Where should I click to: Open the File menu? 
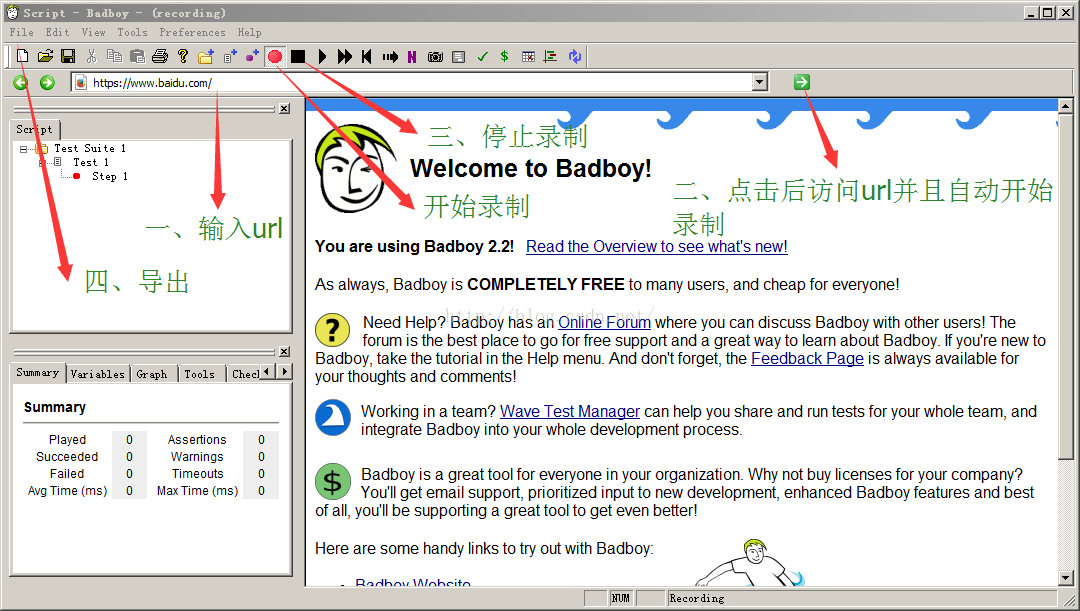21,32
